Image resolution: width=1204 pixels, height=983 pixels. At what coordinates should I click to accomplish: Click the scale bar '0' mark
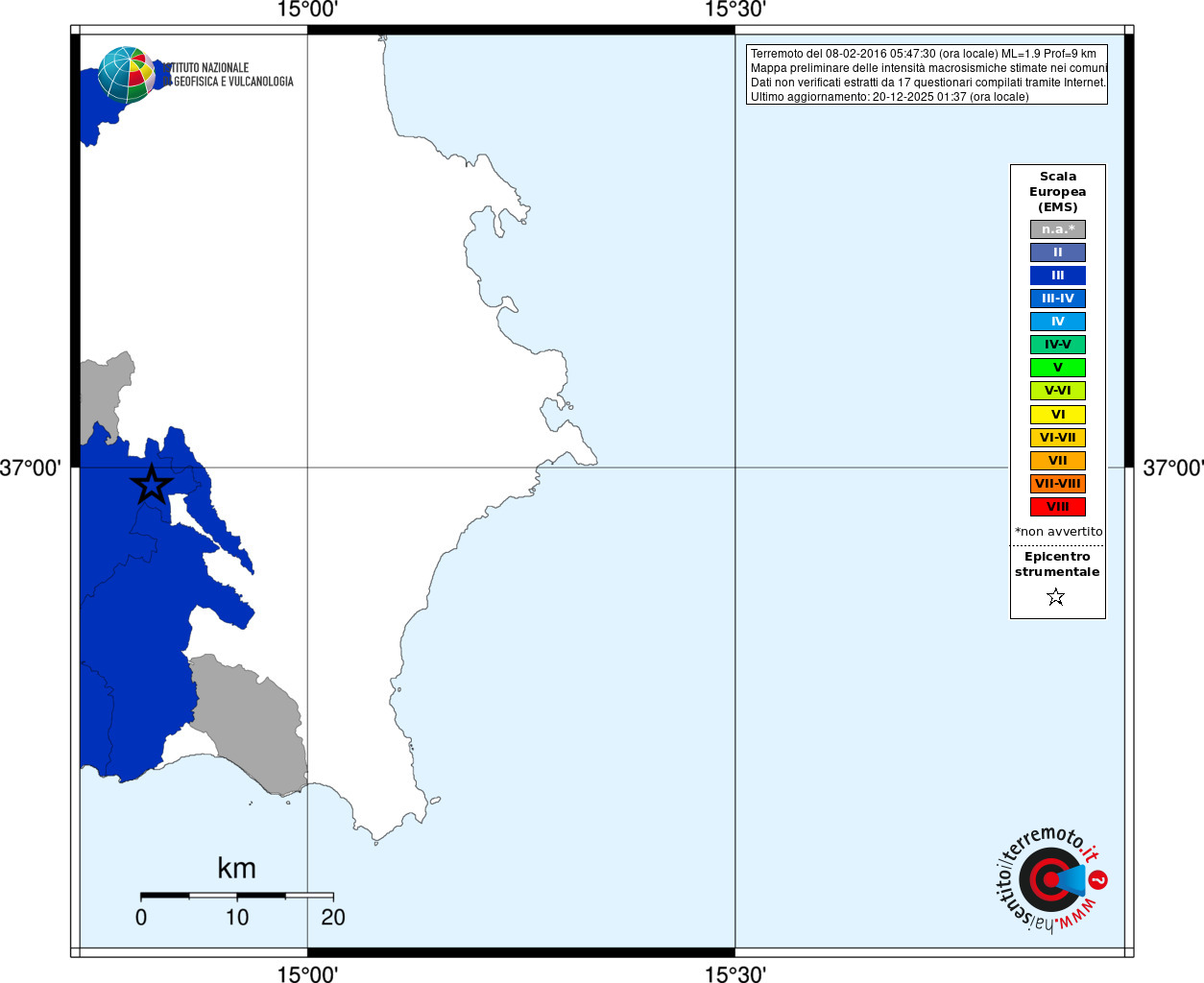click(141, 918)
